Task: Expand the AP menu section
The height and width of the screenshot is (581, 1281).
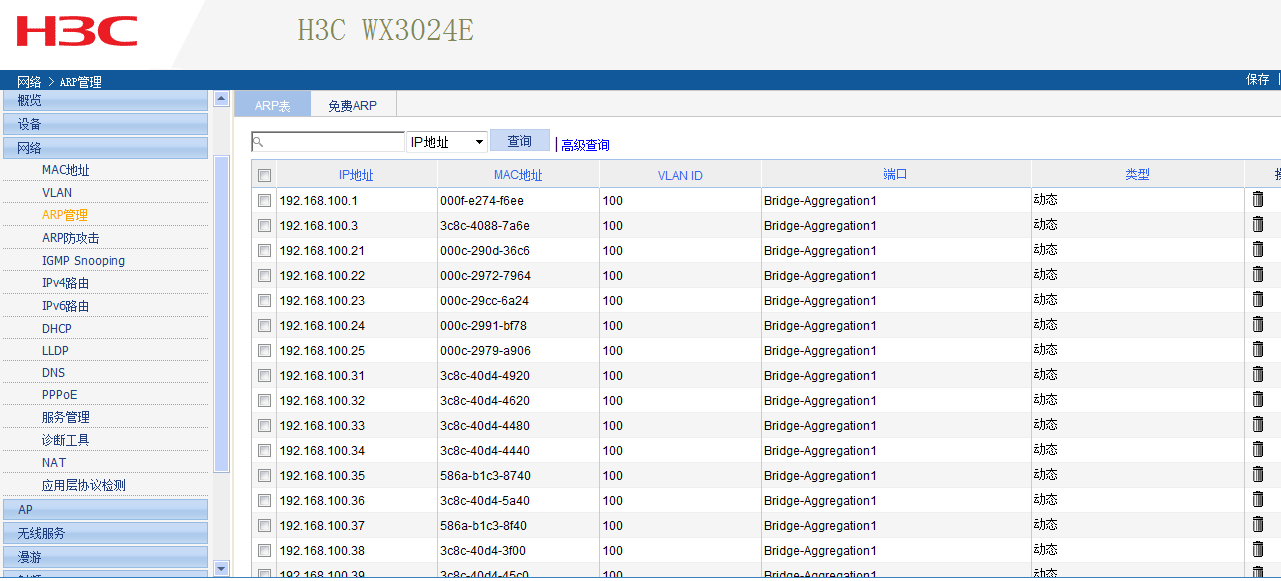Action: click(x=105, y=509)
